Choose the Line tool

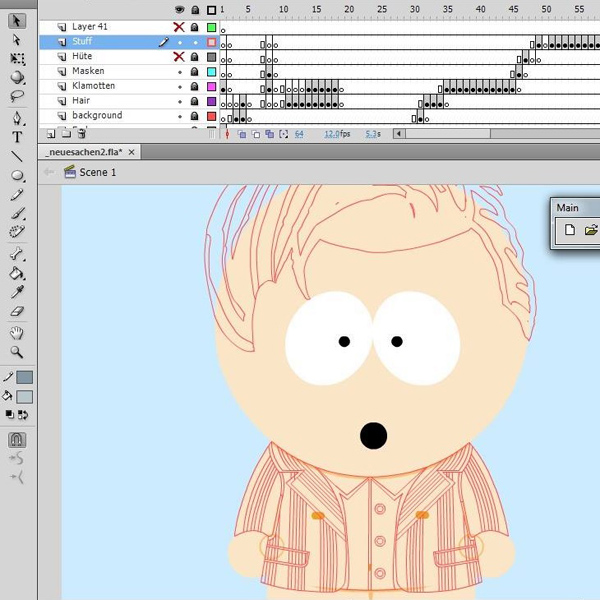click(x=17, y=156)
